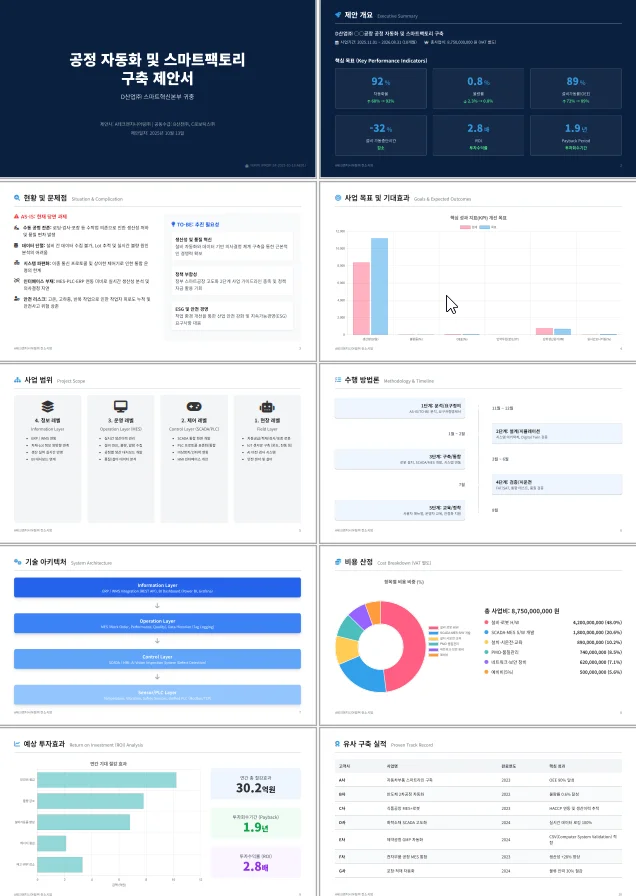Select the Operation Layer architecture block
The image size is (636, 896).
point(157,623)
